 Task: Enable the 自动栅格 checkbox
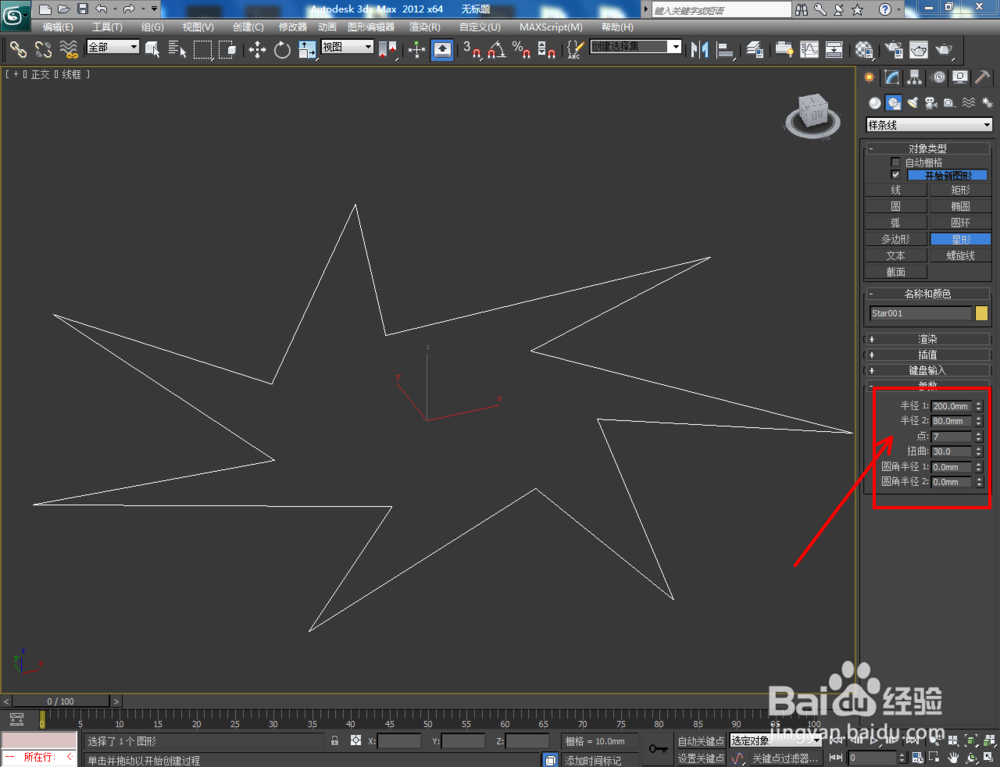click(x=895, y=163)
